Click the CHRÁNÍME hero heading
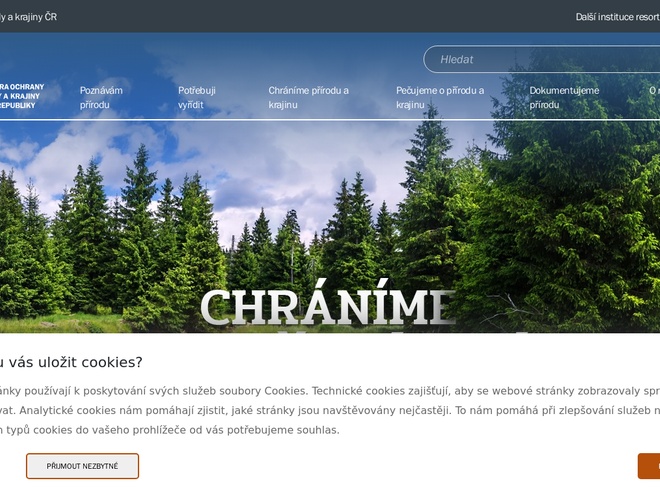 click(x=328, y=308)
